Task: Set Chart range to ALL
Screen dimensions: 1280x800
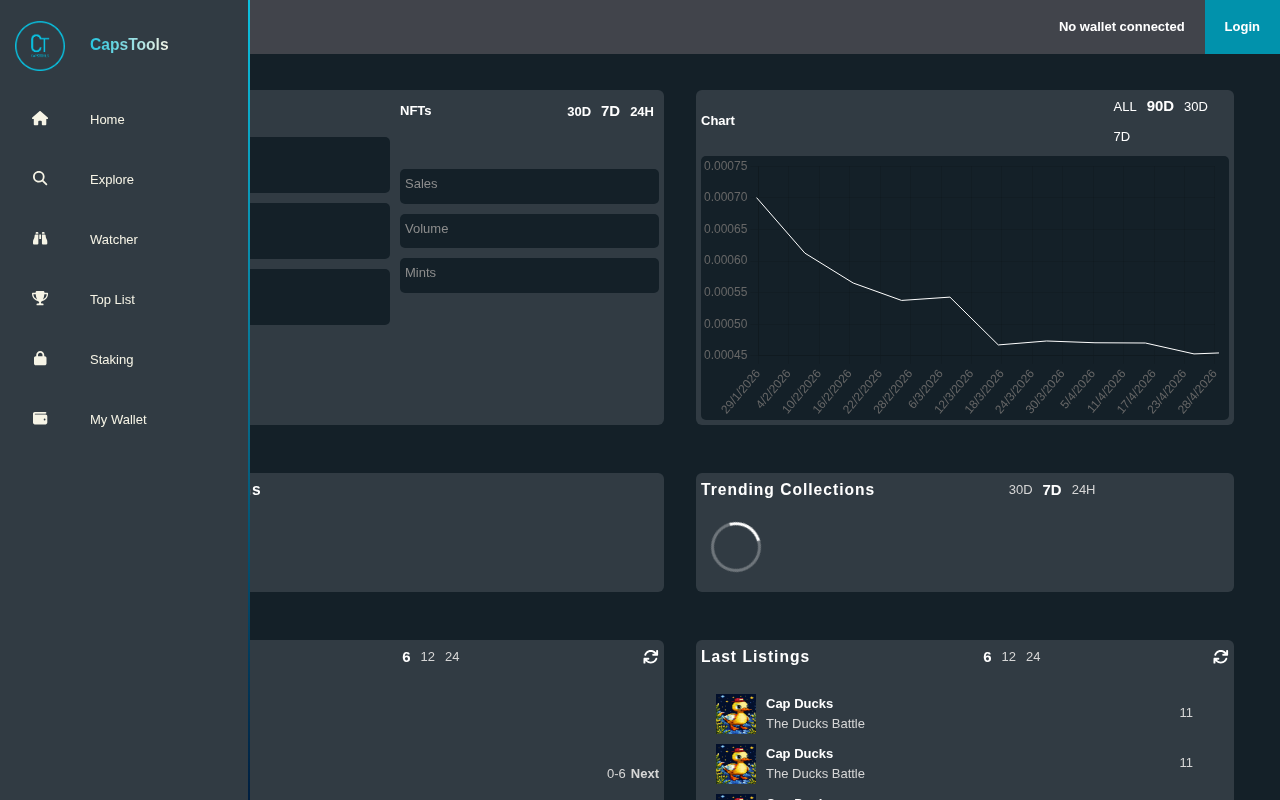Action: 1125,106
